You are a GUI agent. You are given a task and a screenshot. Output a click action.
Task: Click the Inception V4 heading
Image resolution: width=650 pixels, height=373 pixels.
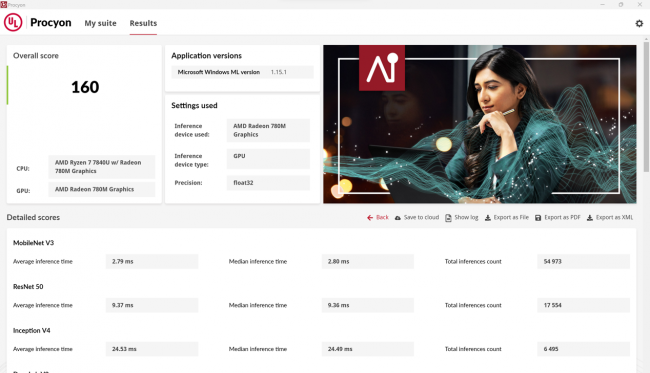pyautogui.click(x=32, y=330)
